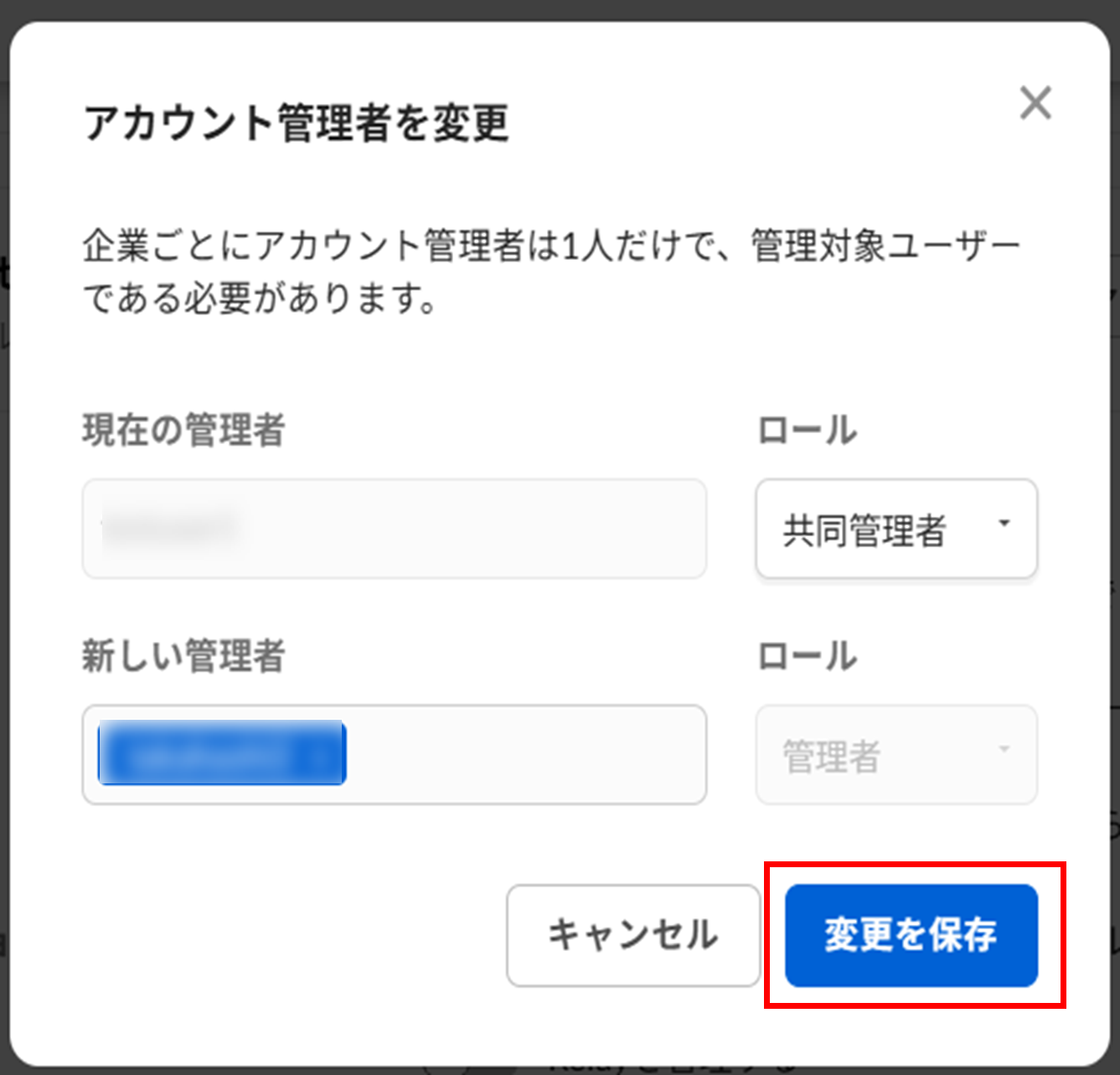1120x1075 pixels.
Task: Click the greyed arrow beside 管理者
Action: tap(1004, 749)
